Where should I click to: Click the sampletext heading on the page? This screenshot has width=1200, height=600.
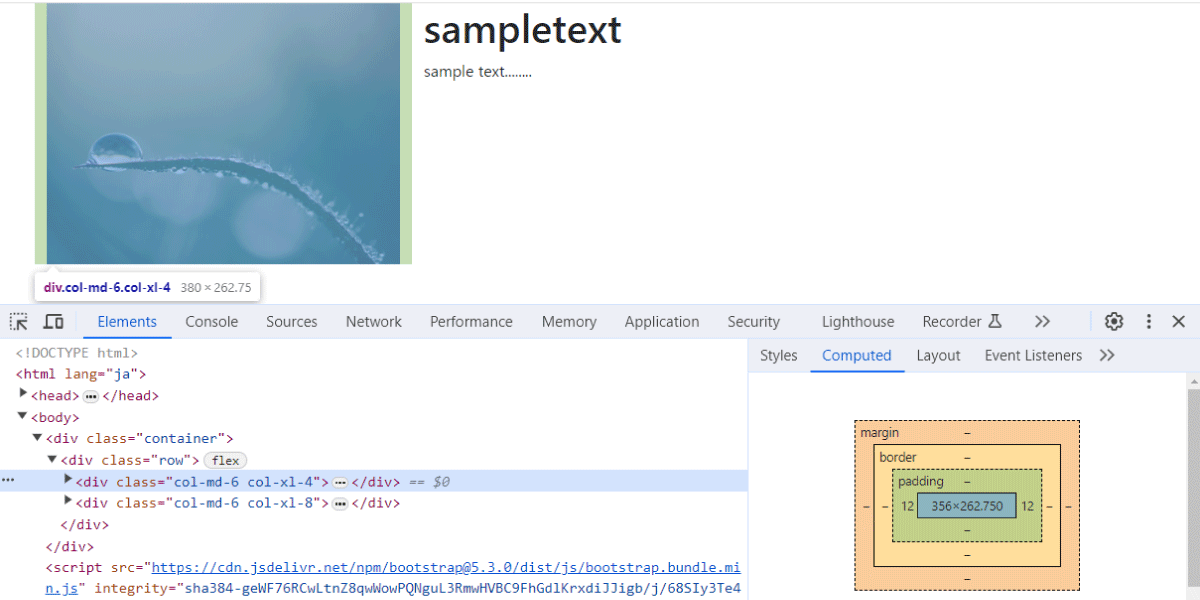click(x=523, y=30)
